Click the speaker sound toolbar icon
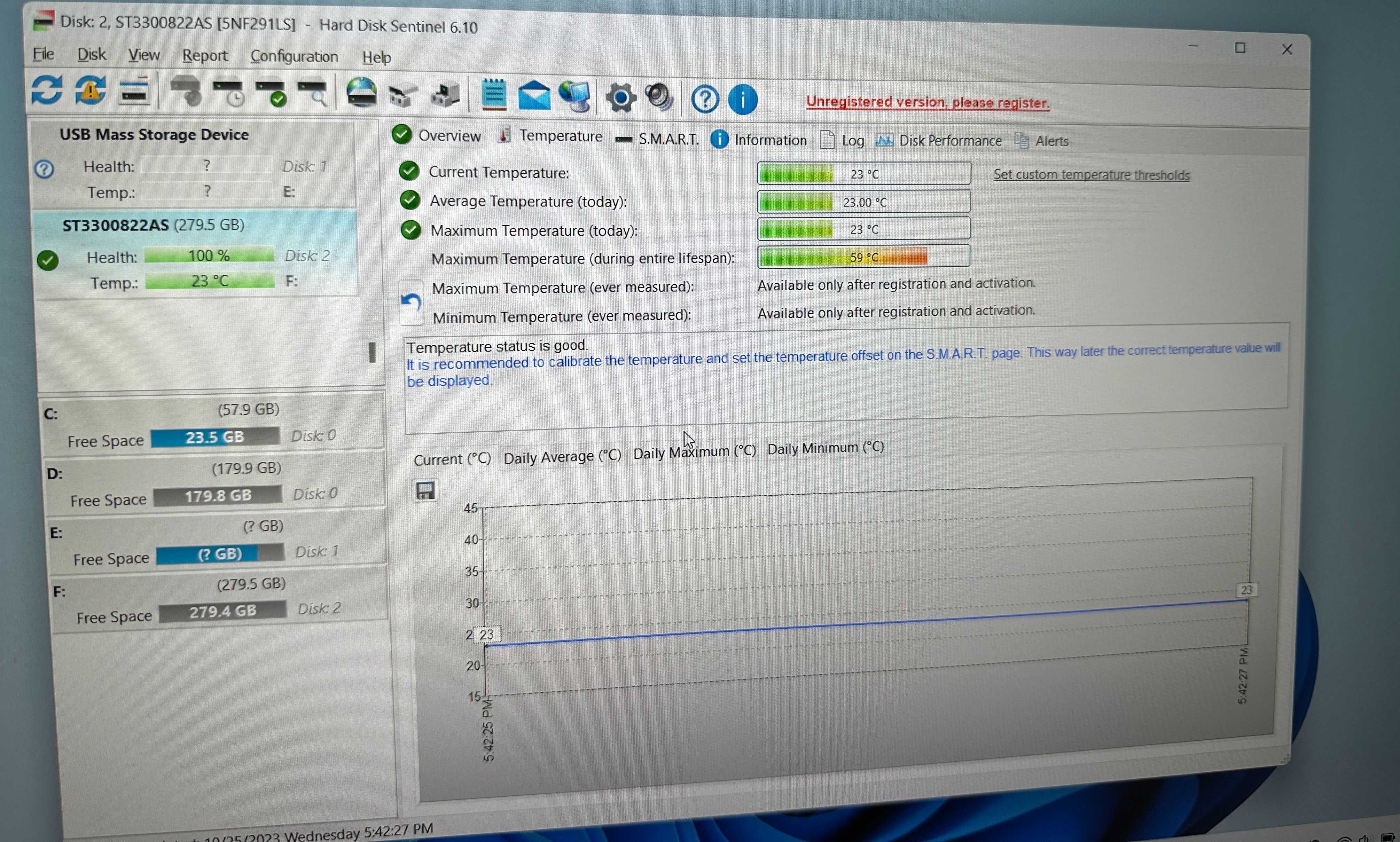Image resolution: width=1400 pixels, height=842 pixels. coord(659,97)
